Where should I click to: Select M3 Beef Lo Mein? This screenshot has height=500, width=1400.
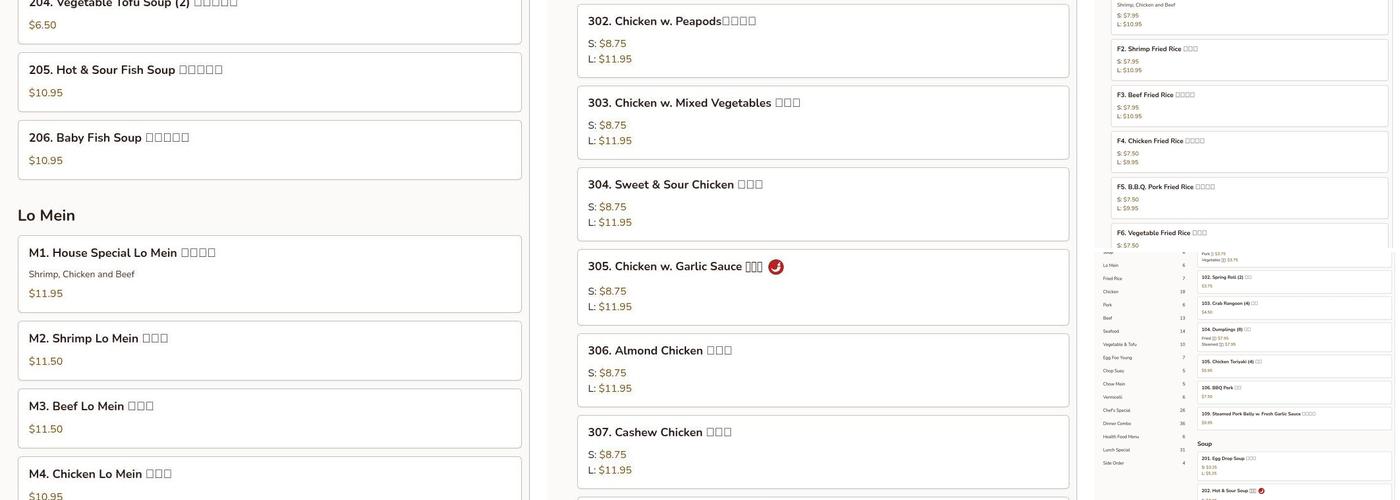tap(270, 418)
